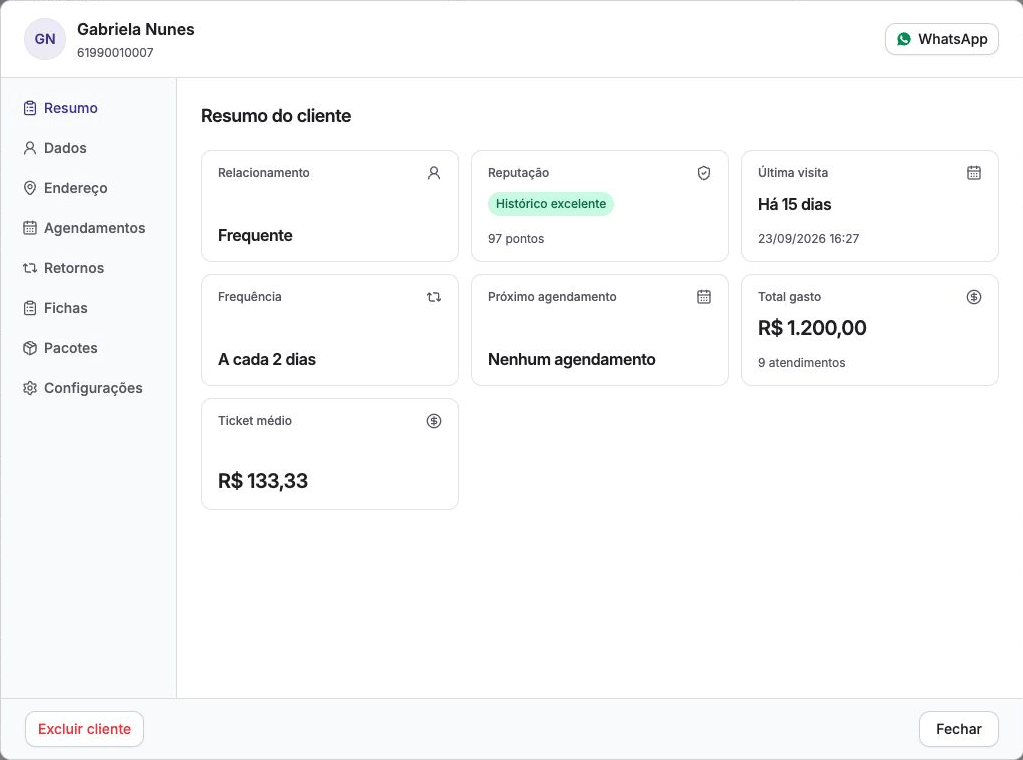Click the Dados person icon in sidebar

30,148
